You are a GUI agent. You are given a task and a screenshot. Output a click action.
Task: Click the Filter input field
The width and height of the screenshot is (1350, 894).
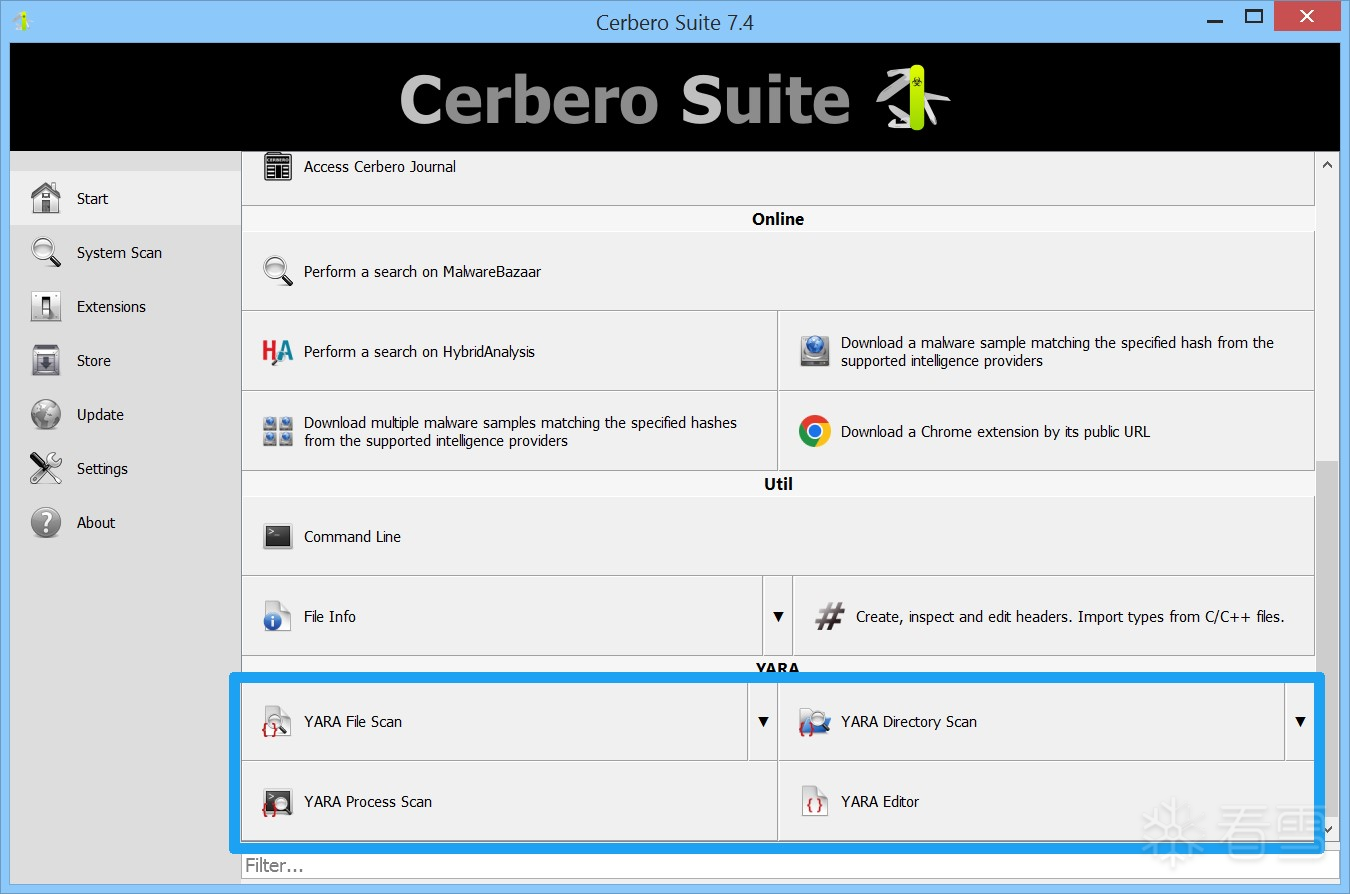[790, 865]
